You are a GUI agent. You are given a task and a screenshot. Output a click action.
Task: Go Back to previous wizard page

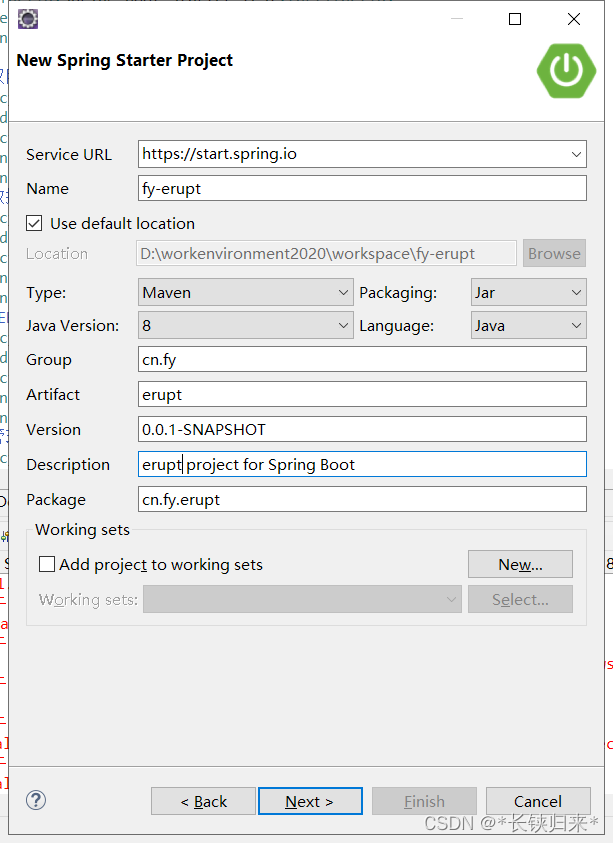click(x=203, y=801)
